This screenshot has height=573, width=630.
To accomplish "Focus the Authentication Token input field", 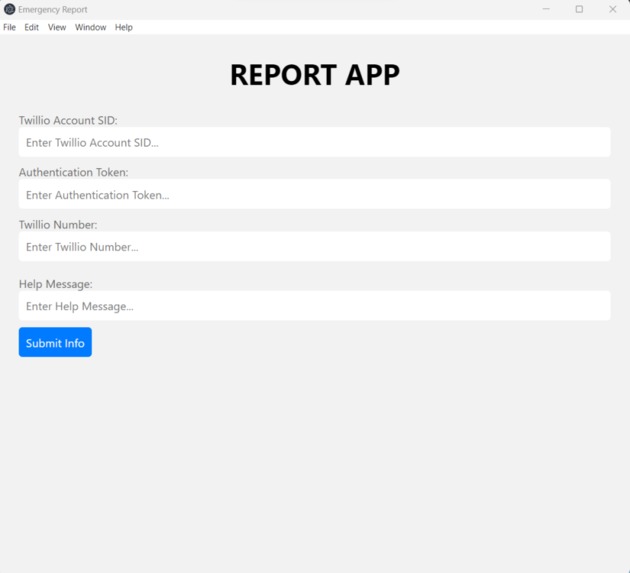I will pyautogui.click(x=315, y=194).
